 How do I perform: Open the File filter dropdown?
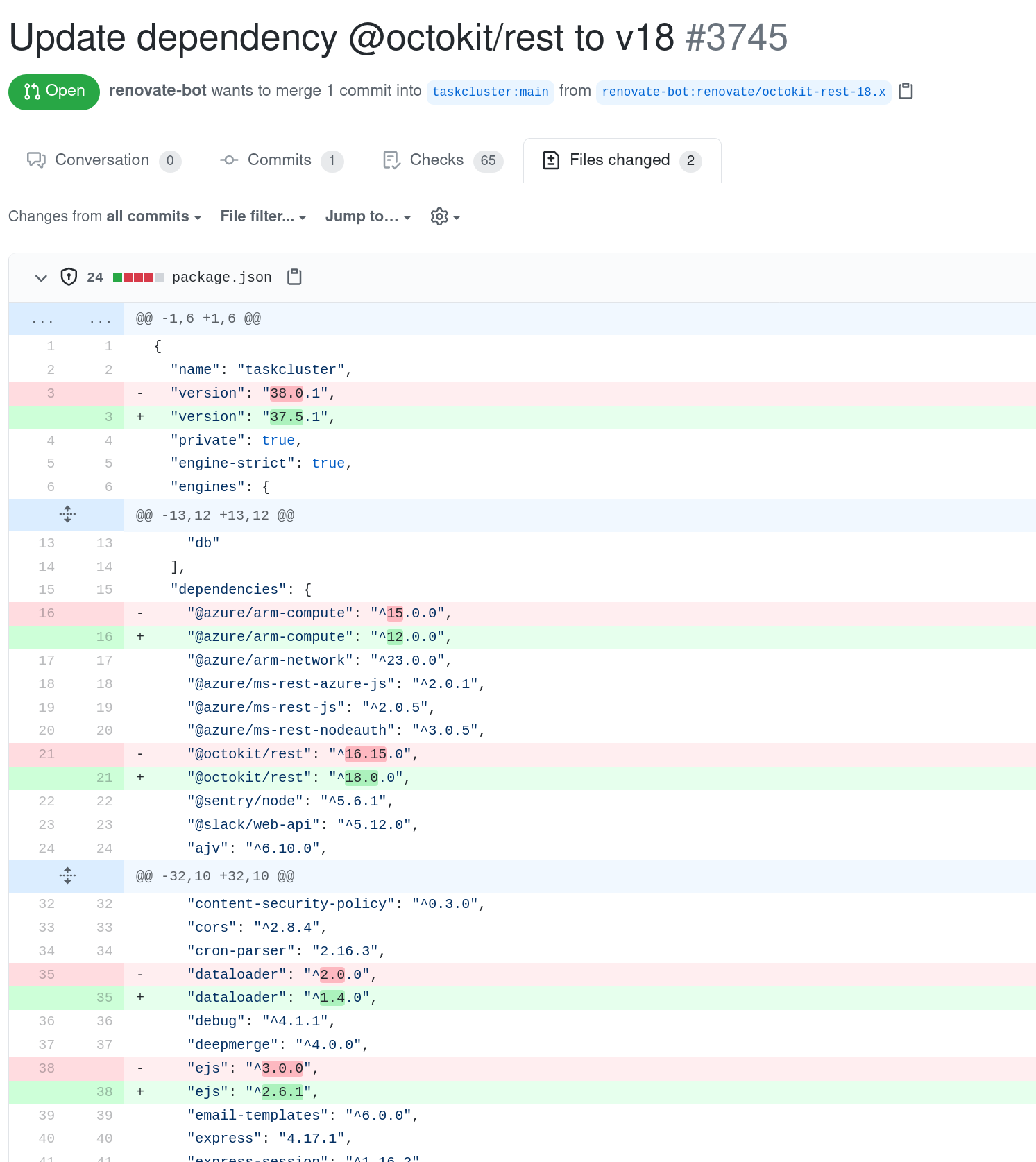pyautogui.click(x=263, y=216)
